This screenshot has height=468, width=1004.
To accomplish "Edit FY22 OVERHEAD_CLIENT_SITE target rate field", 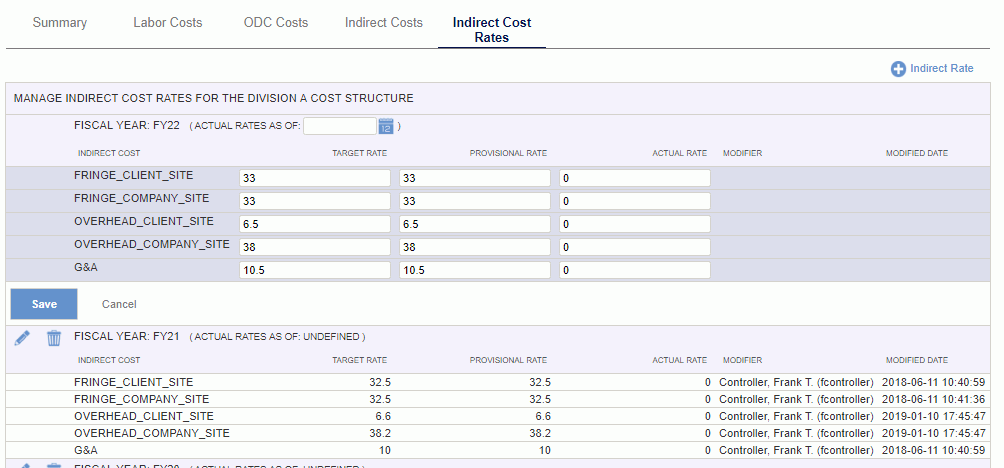I will (x=315, y=224).
